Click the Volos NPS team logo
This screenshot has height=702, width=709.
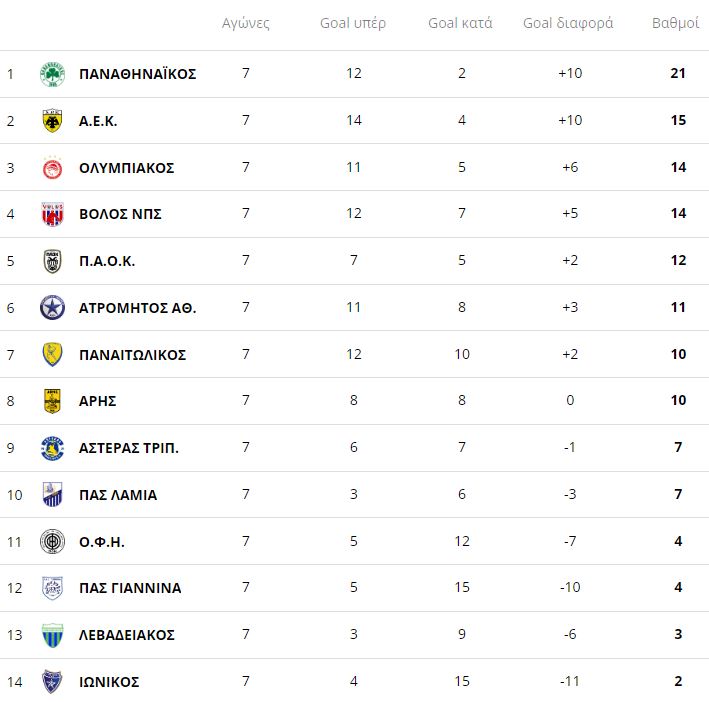52,214
